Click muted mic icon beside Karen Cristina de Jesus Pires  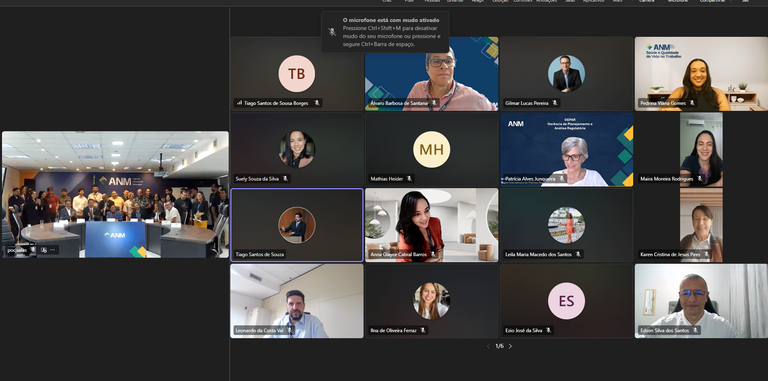706,254
